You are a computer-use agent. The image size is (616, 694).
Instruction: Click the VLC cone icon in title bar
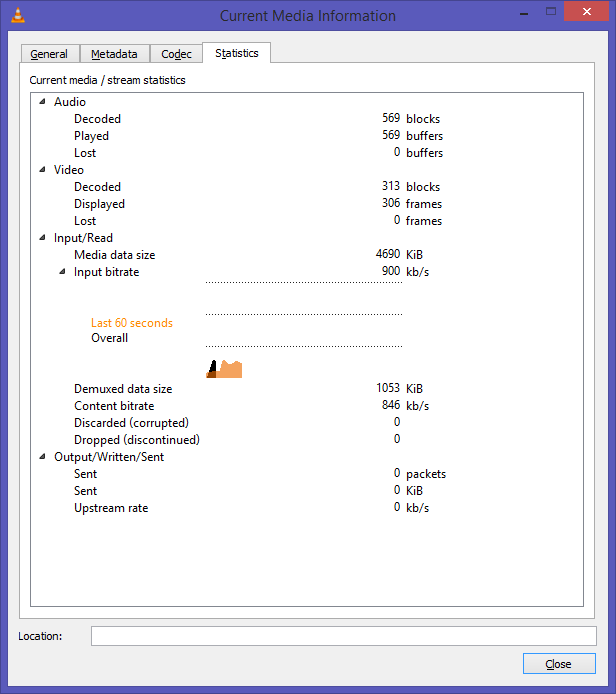point(18,15)
